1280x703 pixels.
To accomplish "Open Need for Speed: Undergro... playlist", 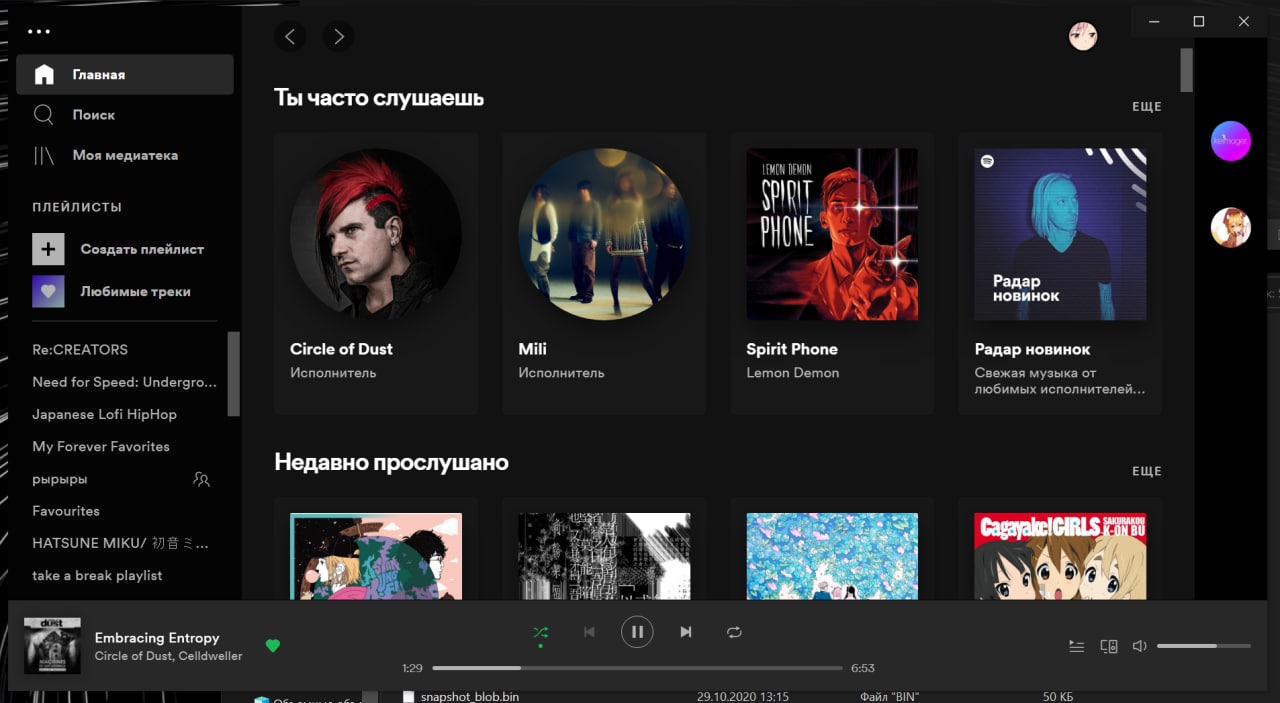I will click(124, 382).
